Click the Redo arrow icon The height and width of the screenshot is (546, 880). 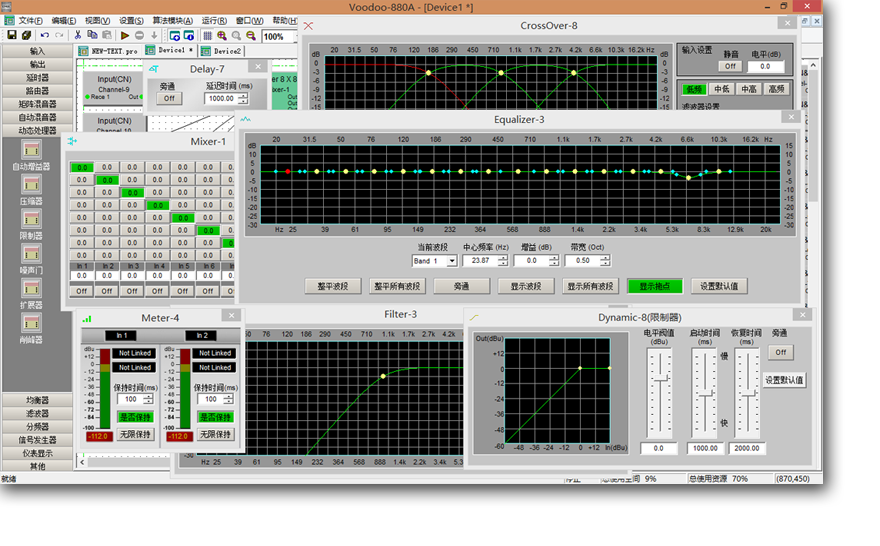pos(59,35)
